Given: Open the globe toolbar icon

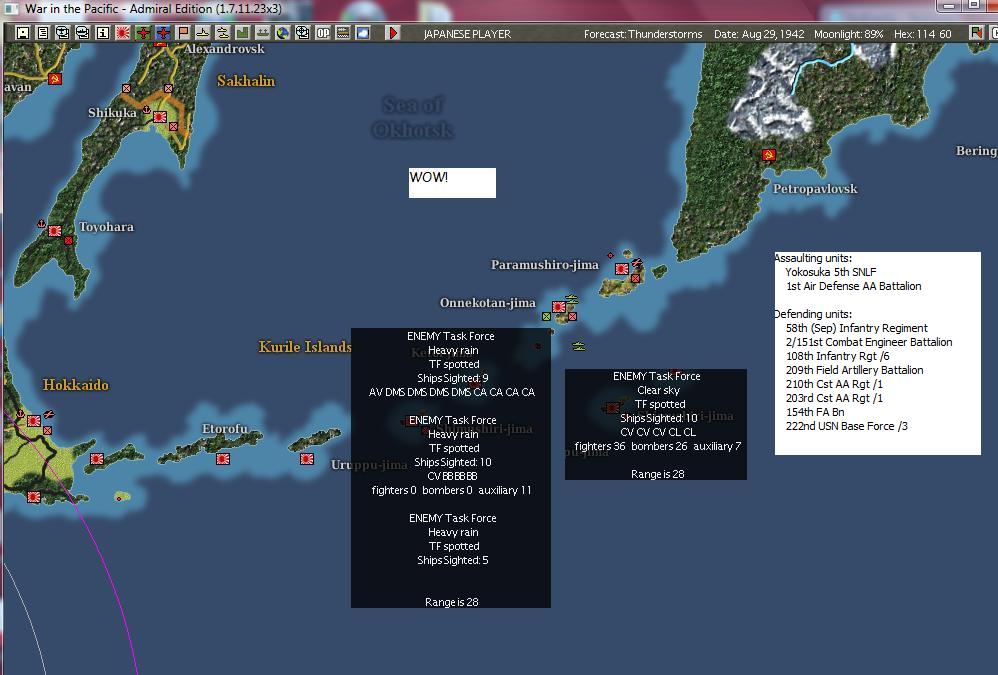Looking at the screenshot, I should click(x=283, y=32).
